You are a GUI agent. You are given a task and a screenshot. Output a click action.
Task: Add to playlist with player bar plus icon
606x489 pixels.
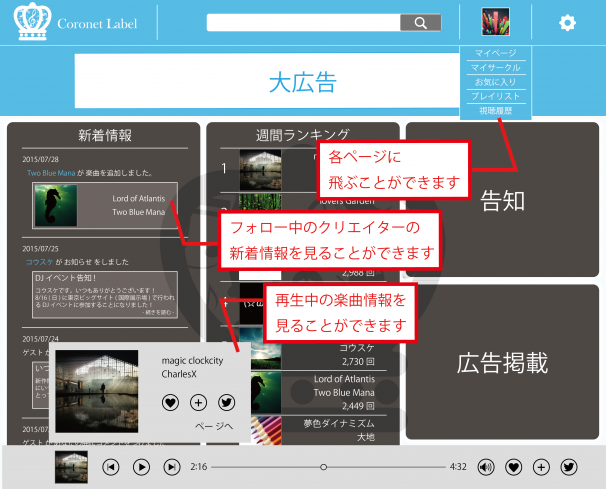541,467
